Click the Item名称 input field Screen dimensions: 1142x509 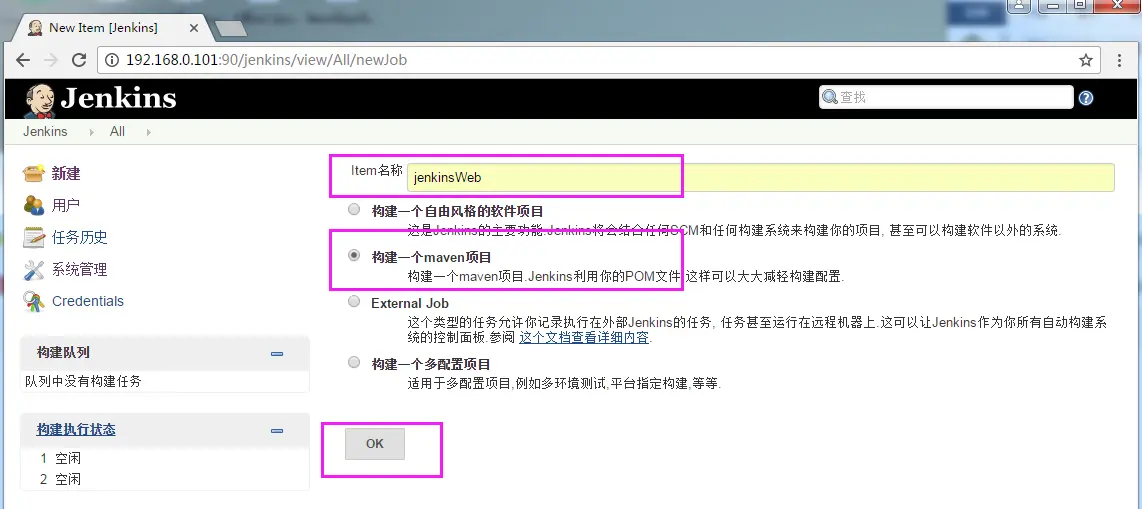(x=760, y=178)
